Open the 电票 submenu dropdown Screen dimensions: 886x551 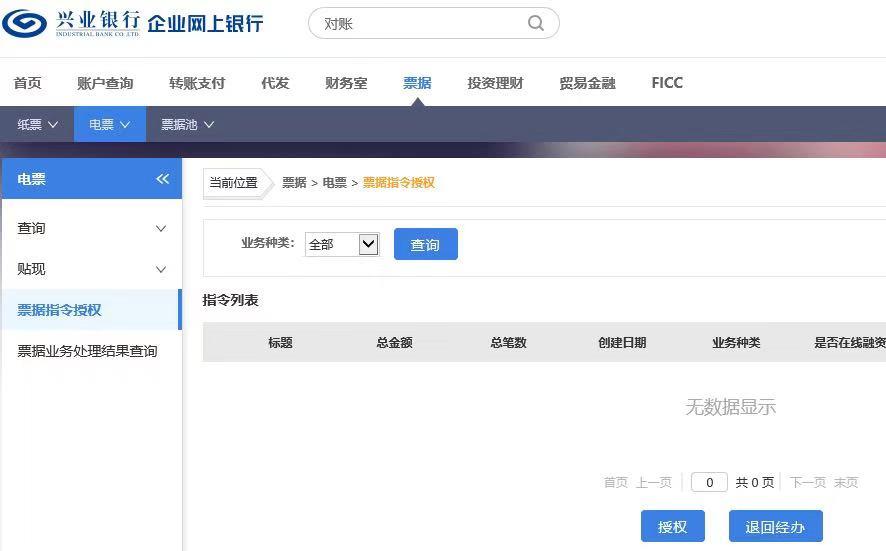click(x=109, y=125)
